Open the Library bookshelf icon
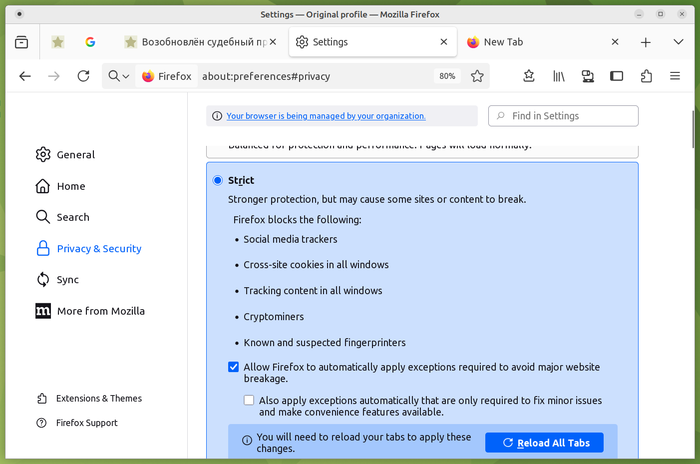Screen dimensions: 700x464 [x=559, y=76]
